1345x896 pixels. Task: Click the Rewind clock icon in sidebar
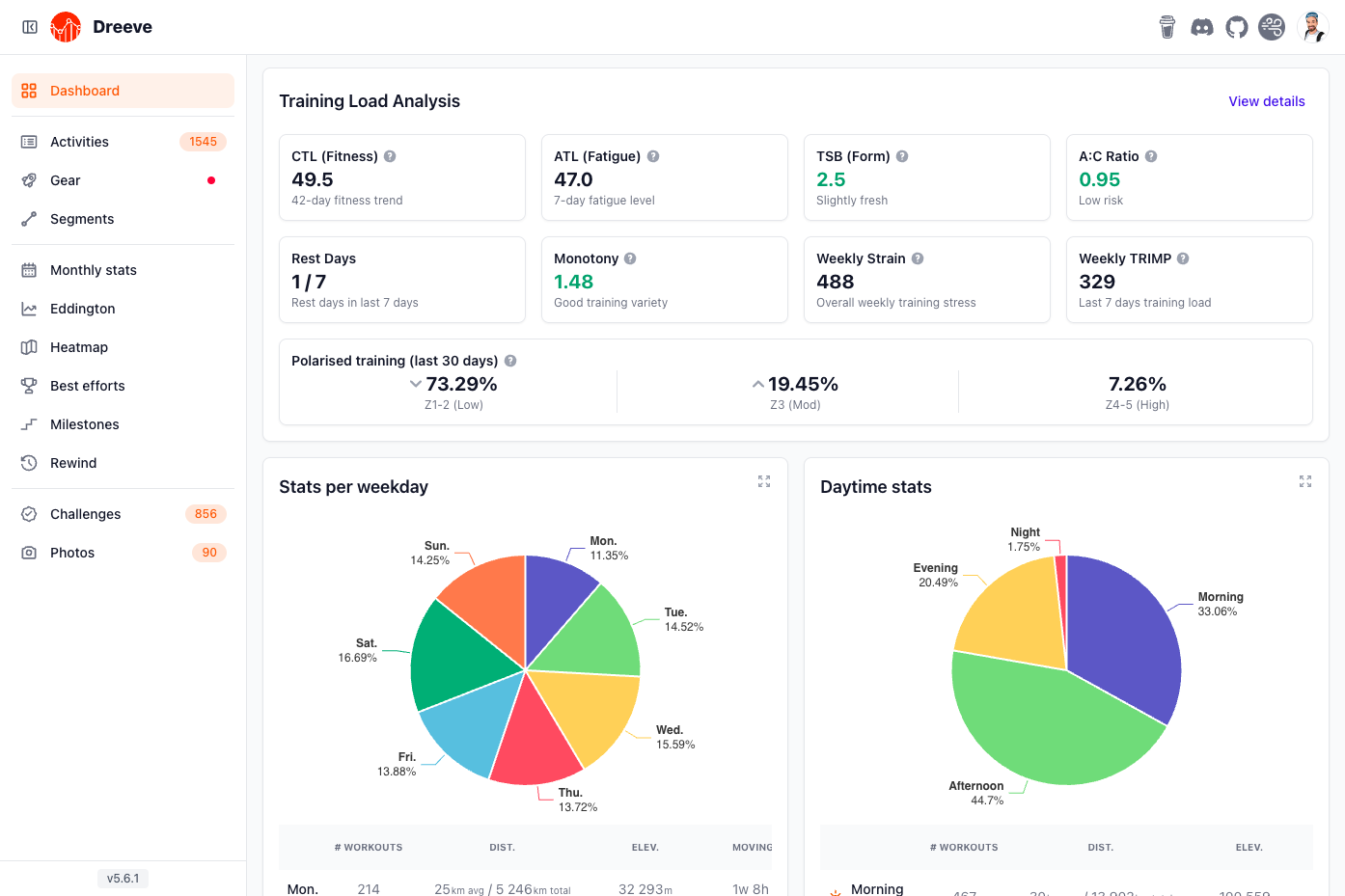pos(29,463)
